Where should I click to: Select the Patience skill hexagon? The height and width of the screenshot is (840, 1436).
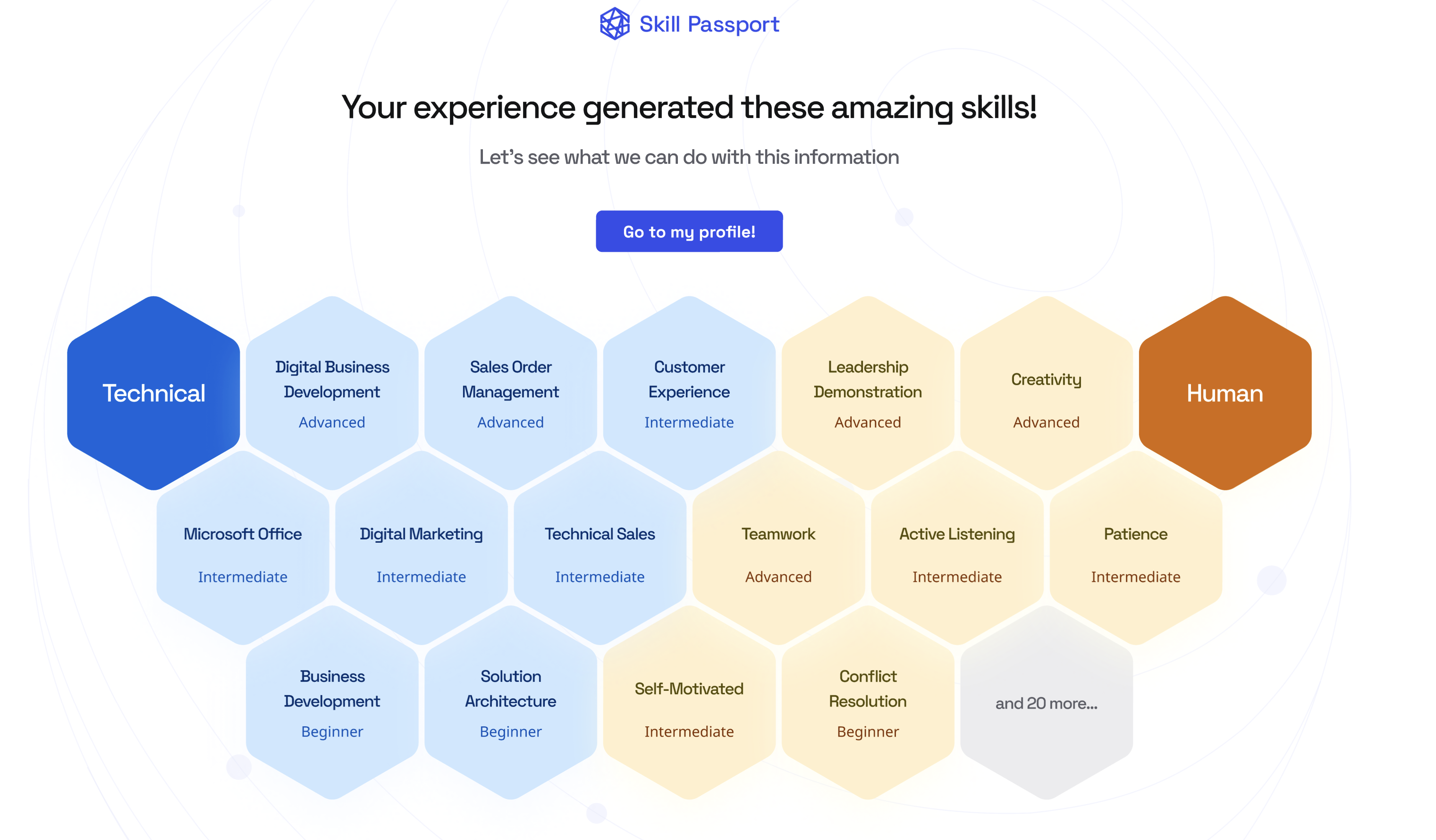pyautogui.click(x=1135, y=548)
